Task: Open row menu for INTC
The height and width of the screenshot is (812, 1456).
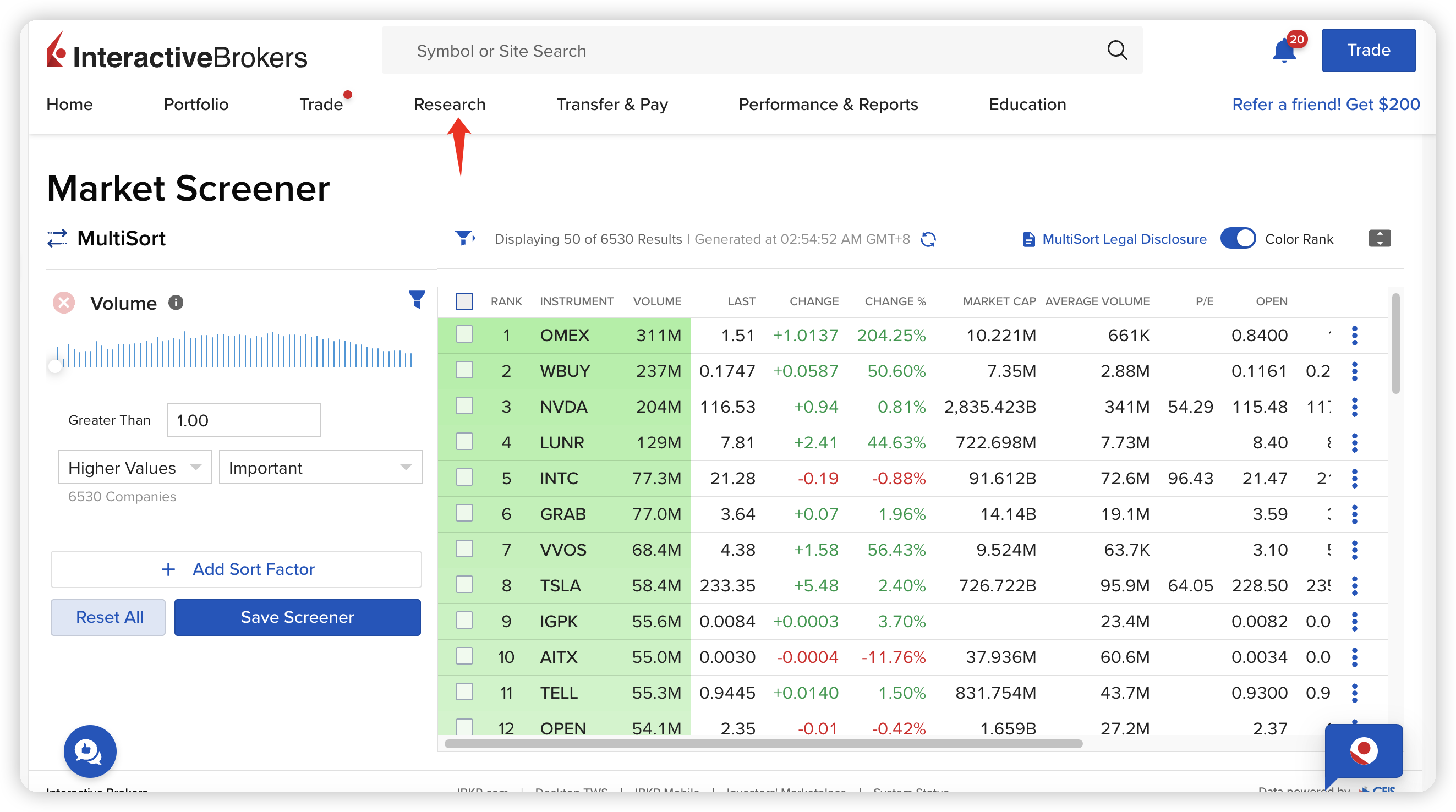Action: pos(1354,478)
